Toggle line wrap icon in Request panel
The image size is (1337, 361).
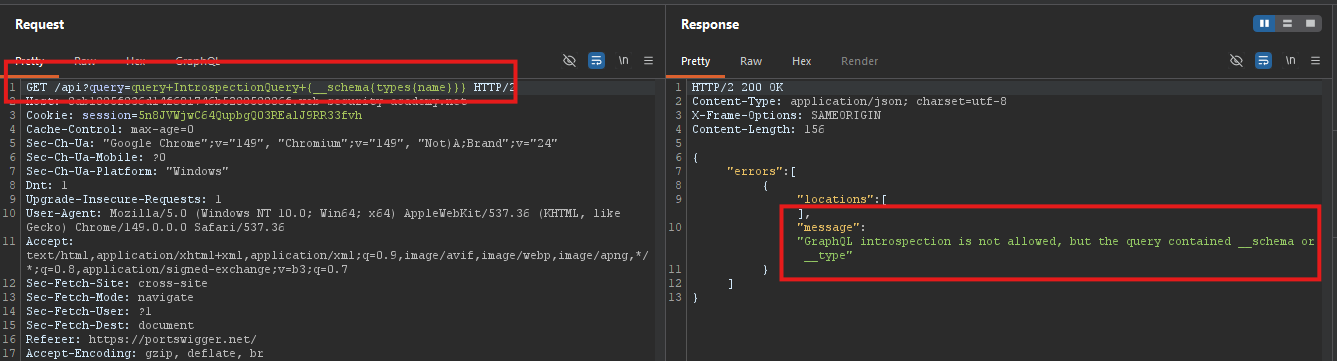pyautogui.click(x=596, y=61)
